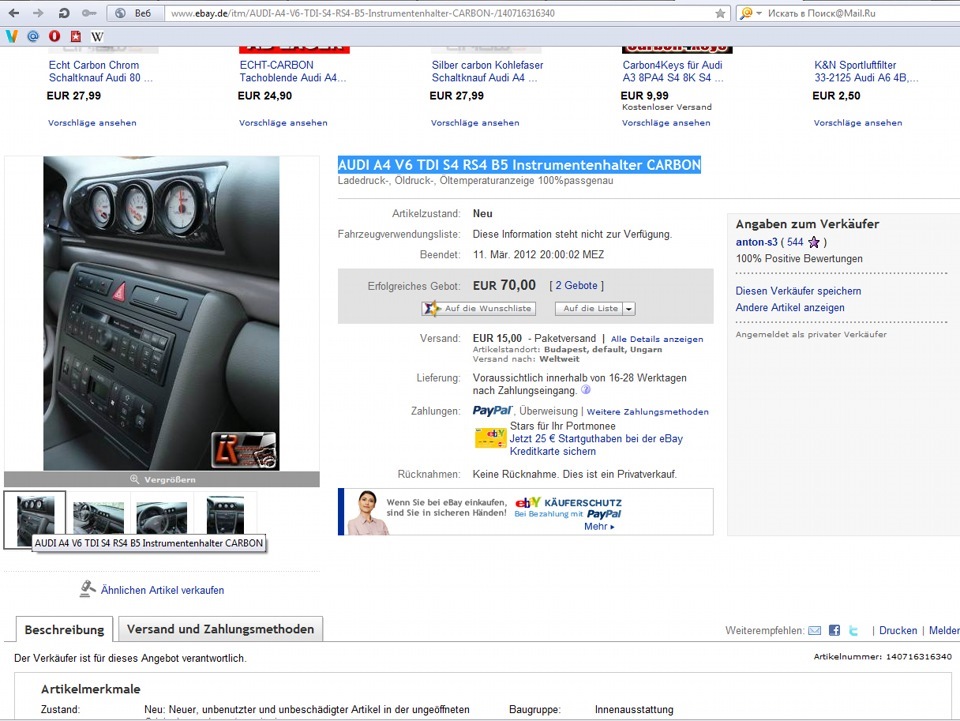Click Vorschläge ansehen under EUR 2,50
This screenshot has height=721, width=960.
coord(858,122)
